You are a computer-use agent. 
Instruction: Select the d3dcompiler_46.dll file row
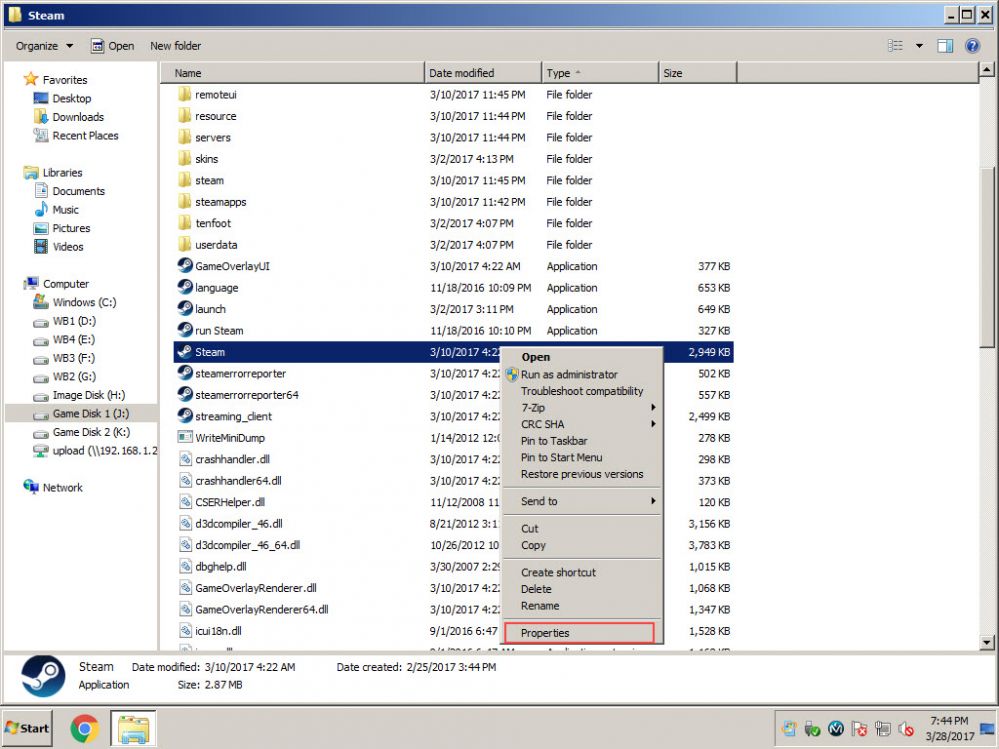click(x=454, y=524)
